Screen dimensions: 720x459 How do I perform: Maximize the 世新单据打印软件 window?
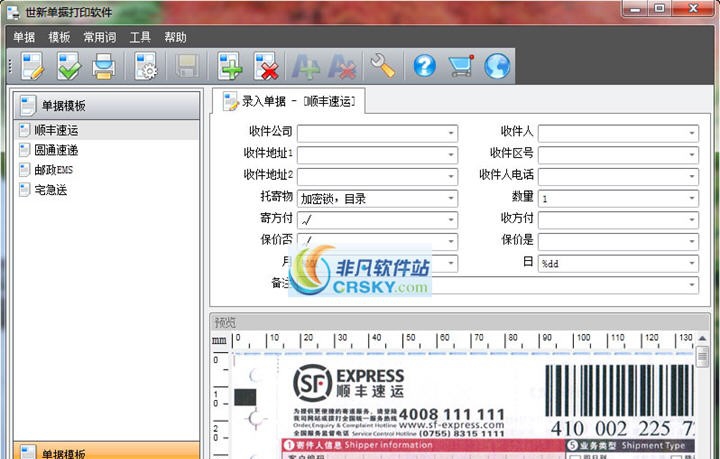(x=659, y=9)
